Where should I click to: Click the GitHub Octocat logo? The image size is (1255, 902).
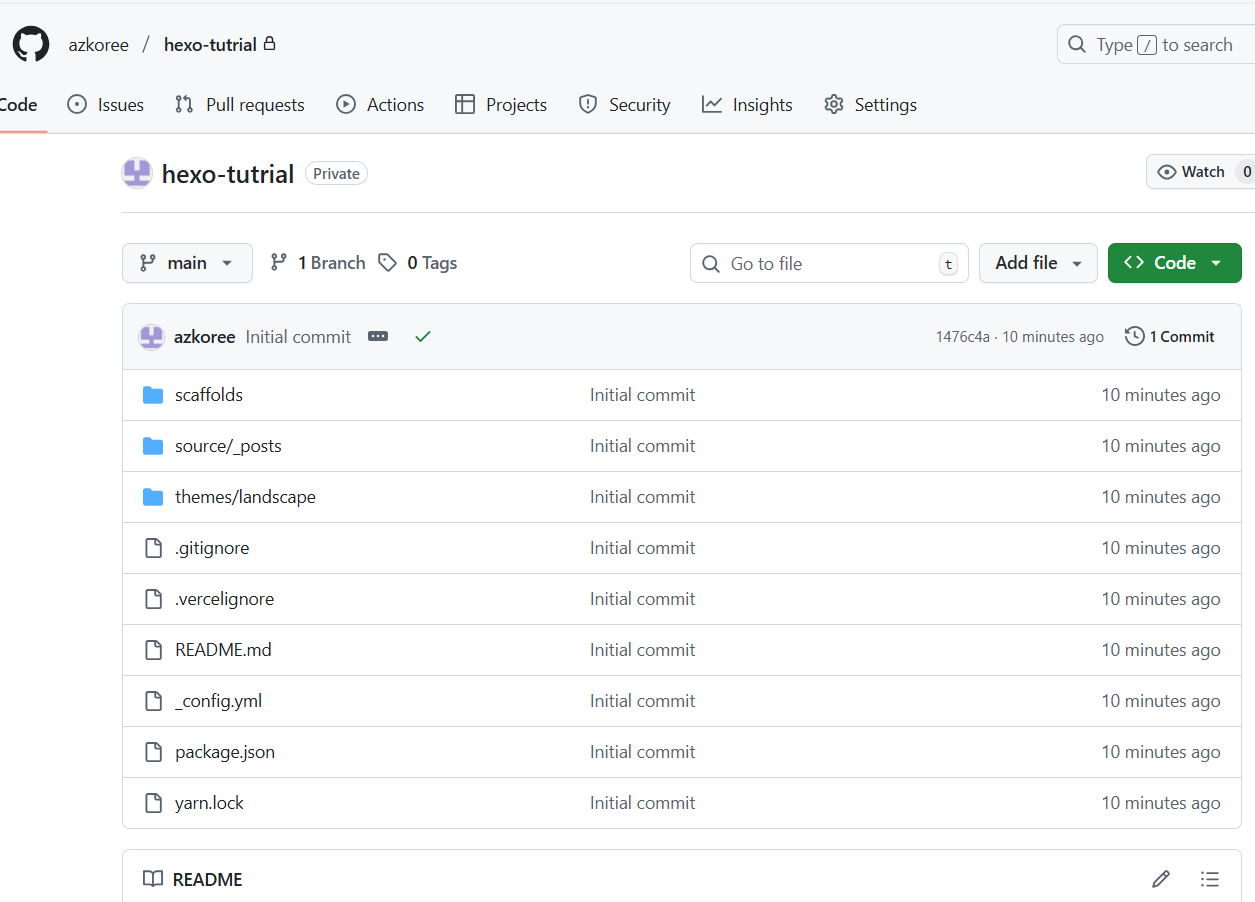30,45
